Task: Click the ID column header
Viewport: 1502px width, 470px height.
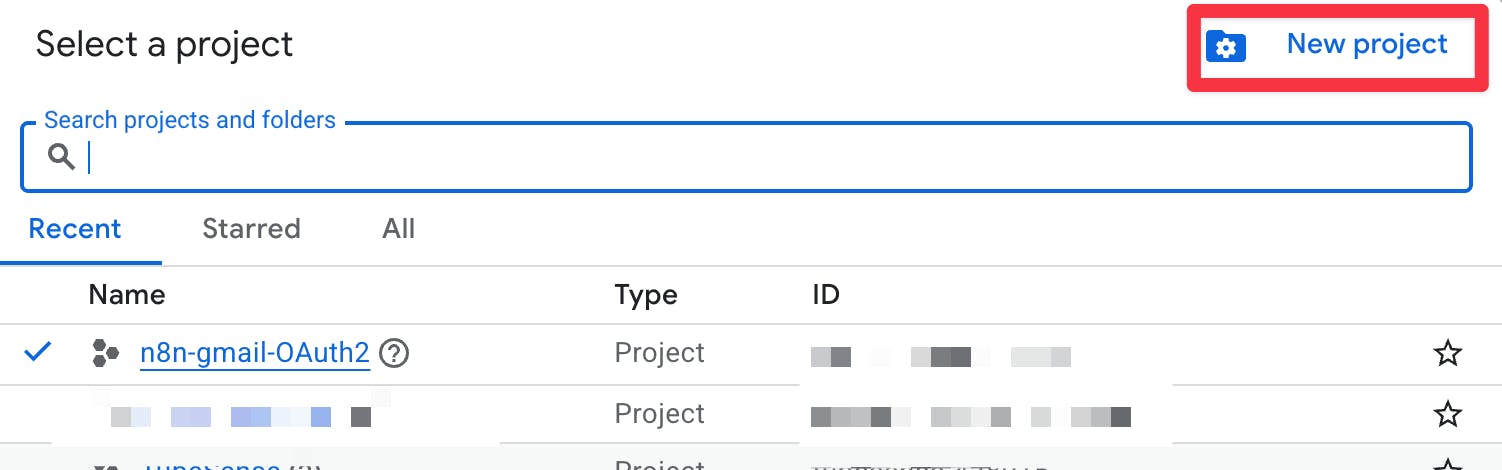Action: (826, 295)
